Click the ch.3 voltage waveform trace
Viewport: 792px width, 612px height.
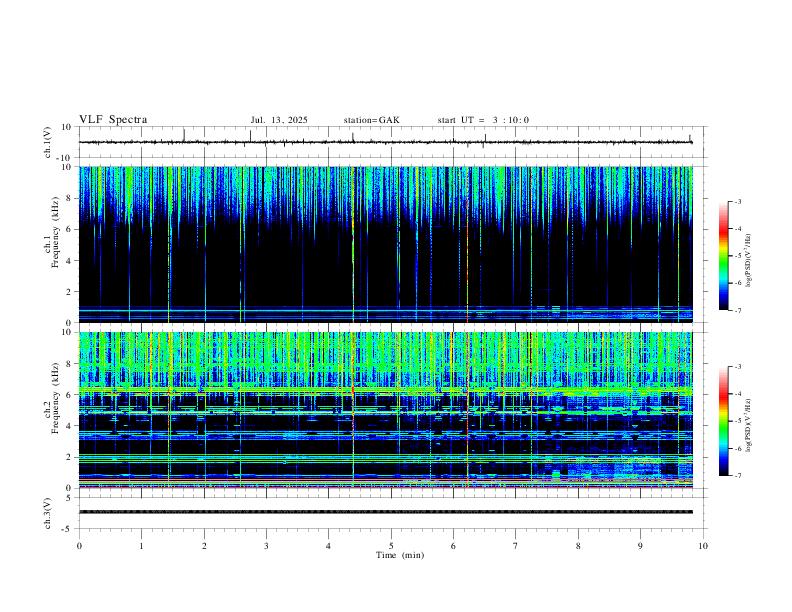point(386,512)
